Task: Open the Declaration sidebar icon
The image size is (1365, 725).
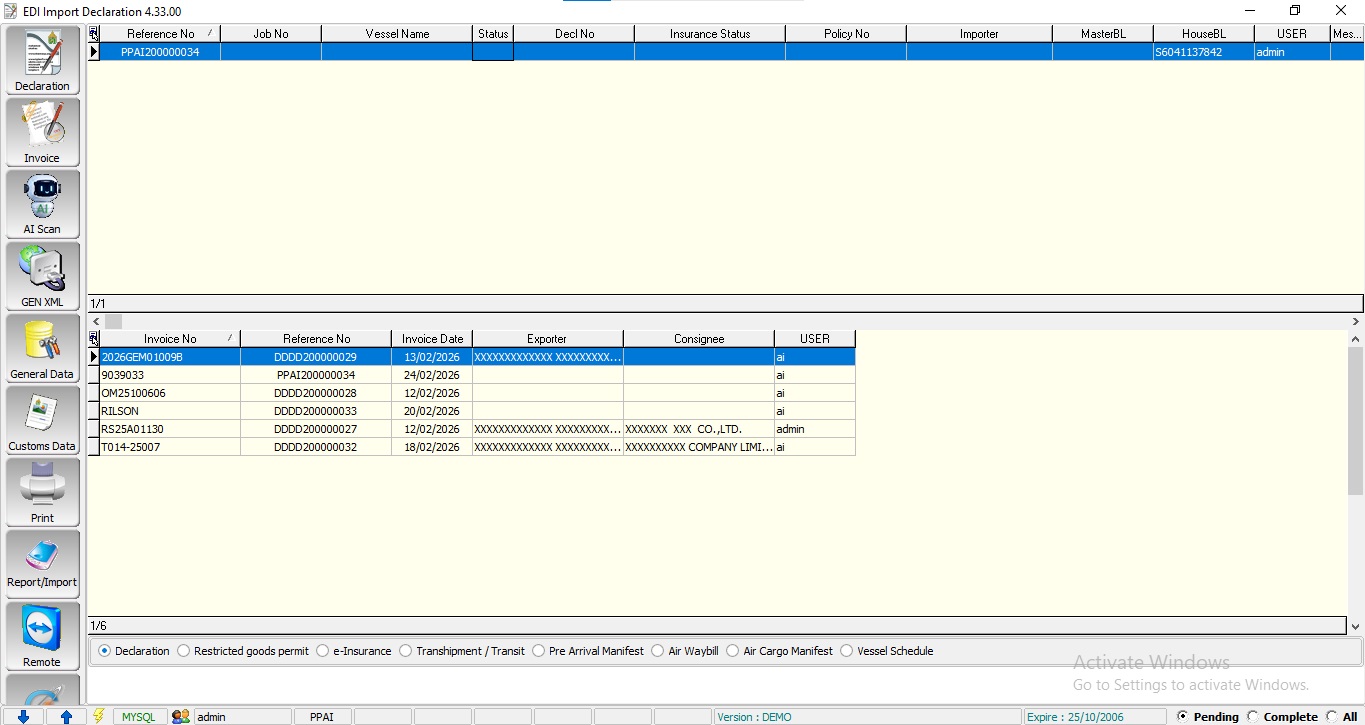Action: (x=42, y=60)
